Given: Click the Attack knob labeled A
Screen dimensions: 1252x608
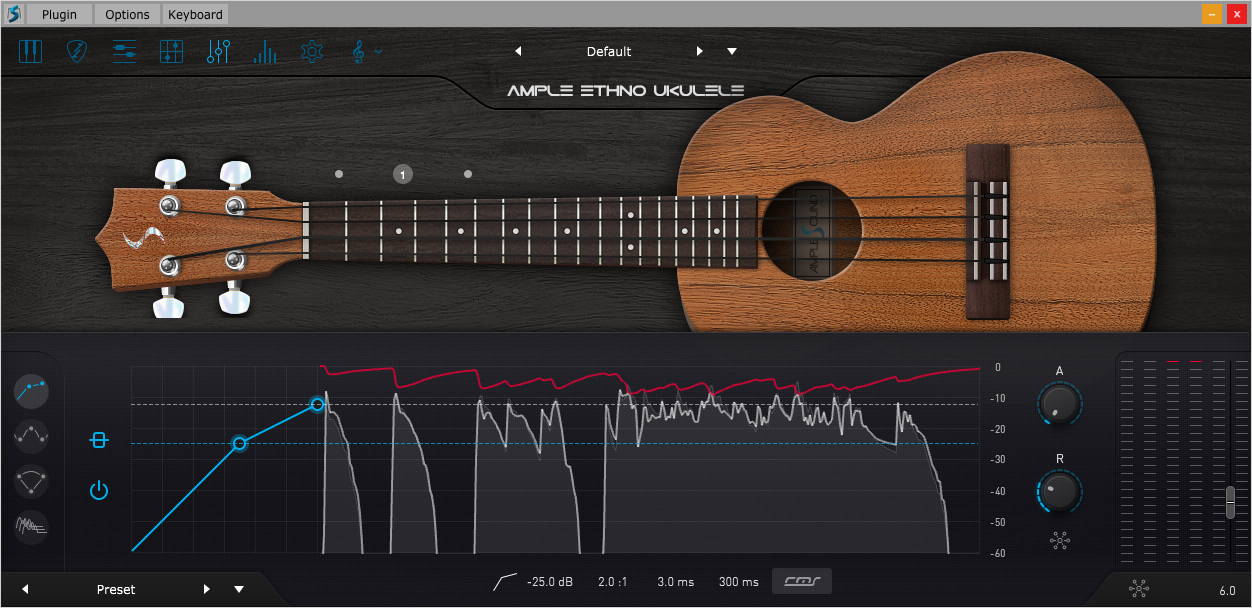Looking at the screenshot, I should [1060, 404].
